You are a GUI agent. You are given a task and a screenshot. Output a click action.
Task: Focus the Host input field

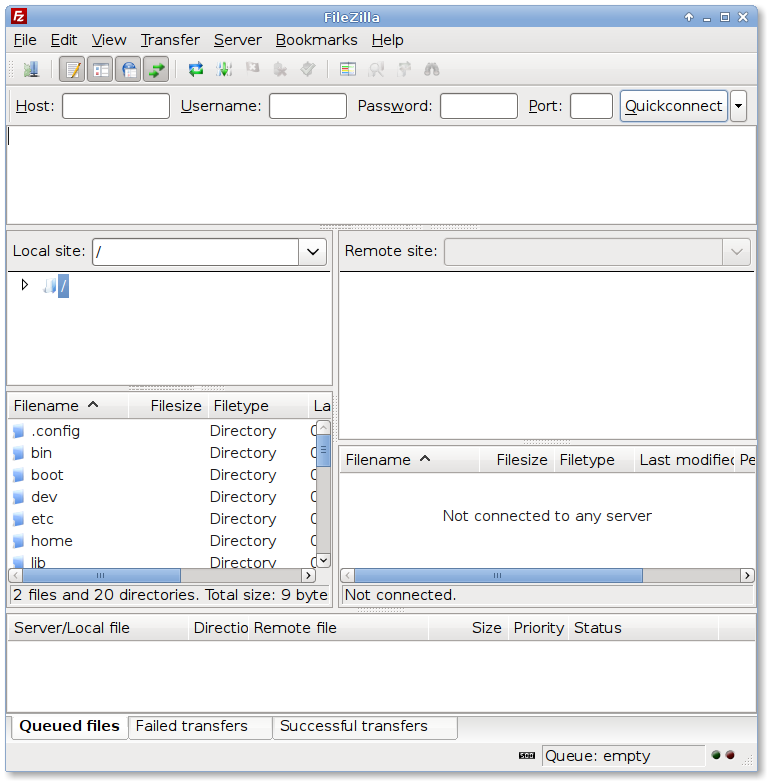(116, 106)
